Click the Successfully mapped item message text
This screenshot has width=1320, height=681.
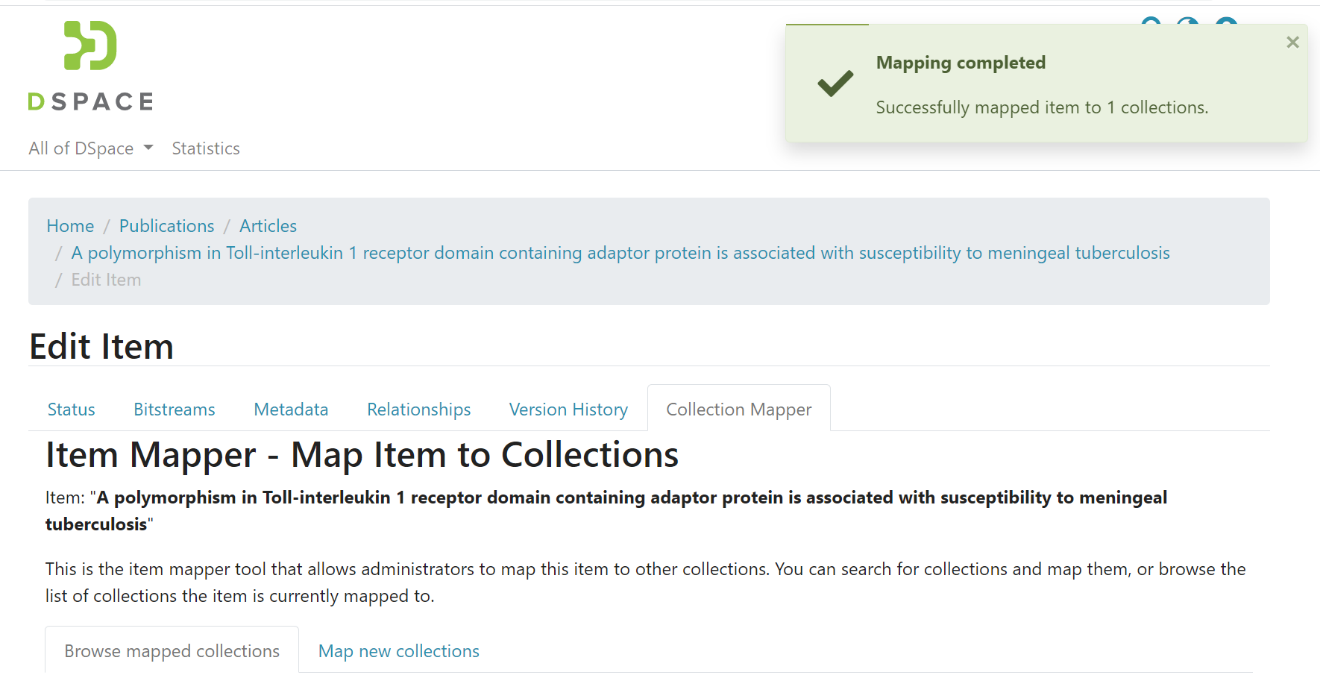(1042, 107)
